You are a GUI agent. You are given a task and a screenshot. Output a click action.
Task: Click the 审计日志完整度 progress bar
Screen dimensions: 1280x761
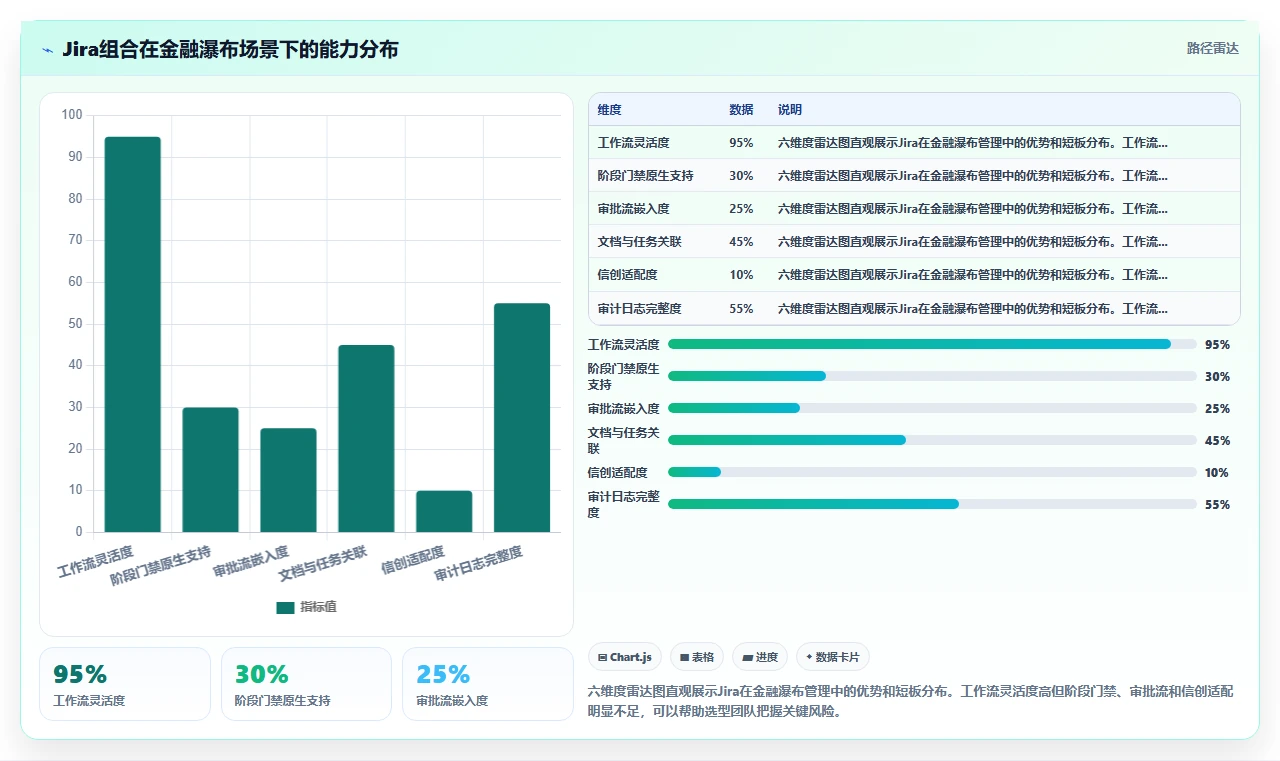(x=932, y=504)
